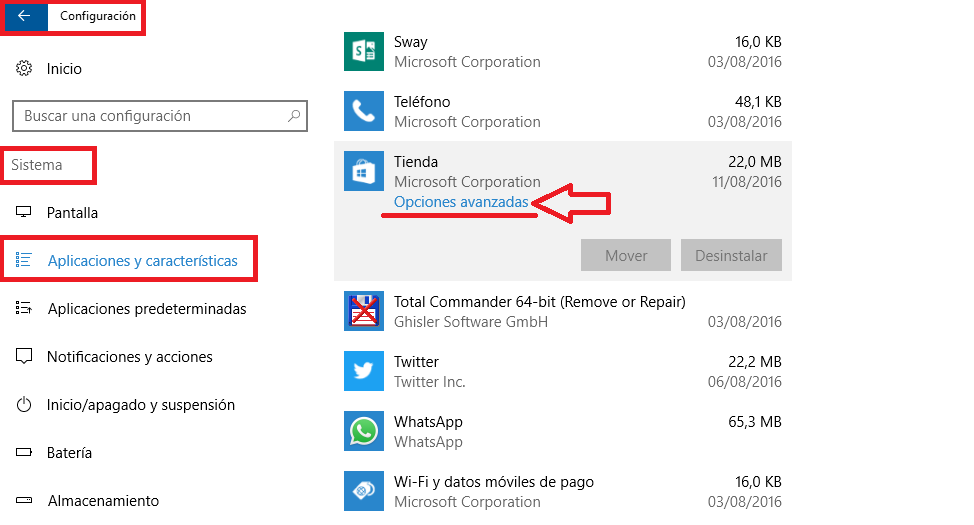Select the Teléfono app name

422,101
